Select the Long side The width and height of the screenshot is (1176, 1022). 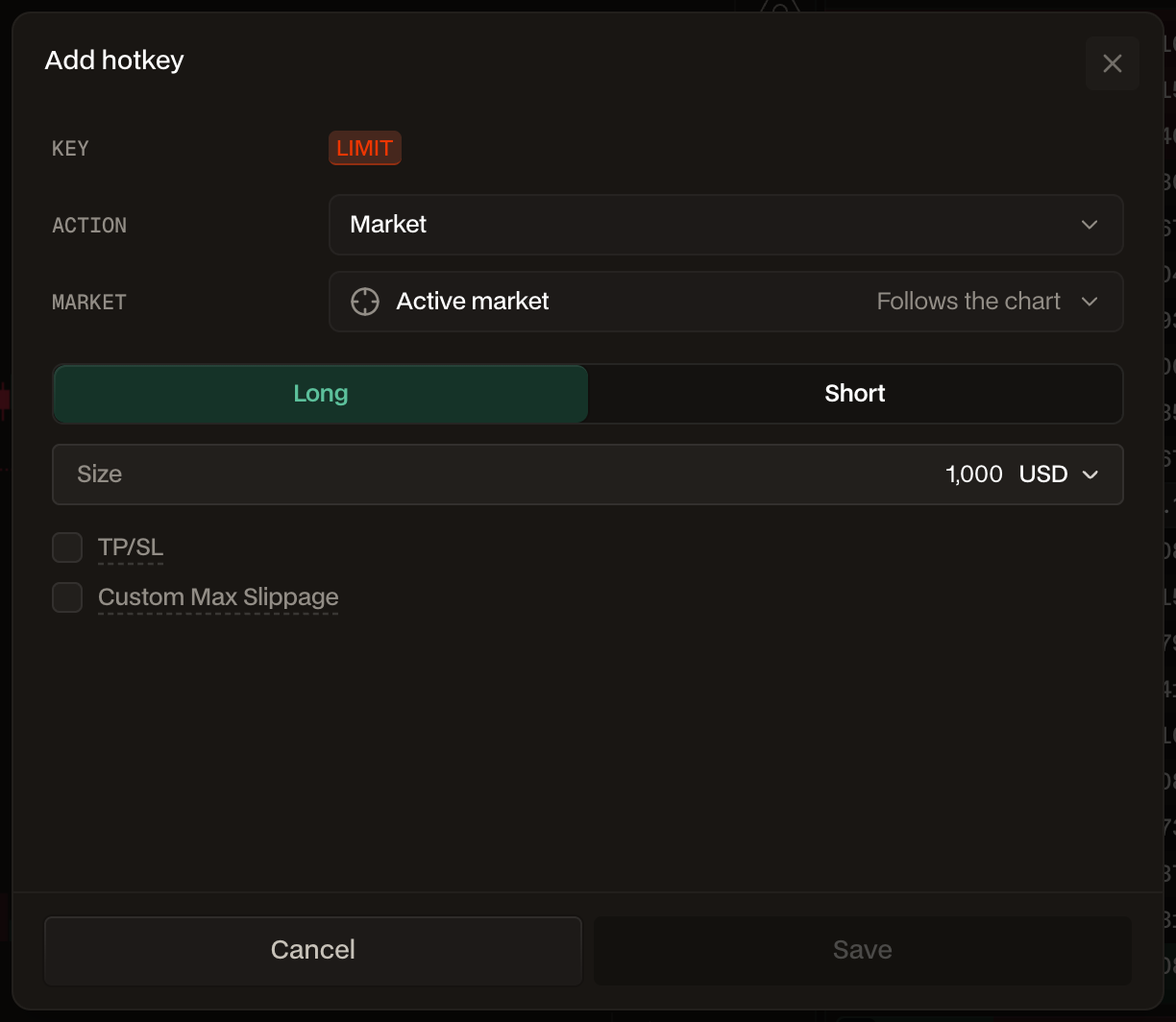tap(320, 394)
